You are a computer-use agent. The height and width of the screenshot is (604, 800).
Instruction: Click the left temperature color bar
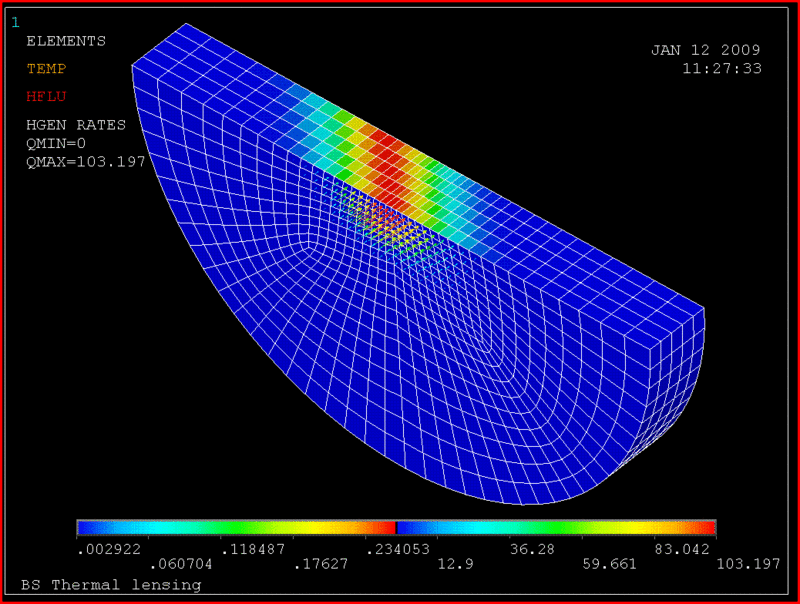[236, 527]
